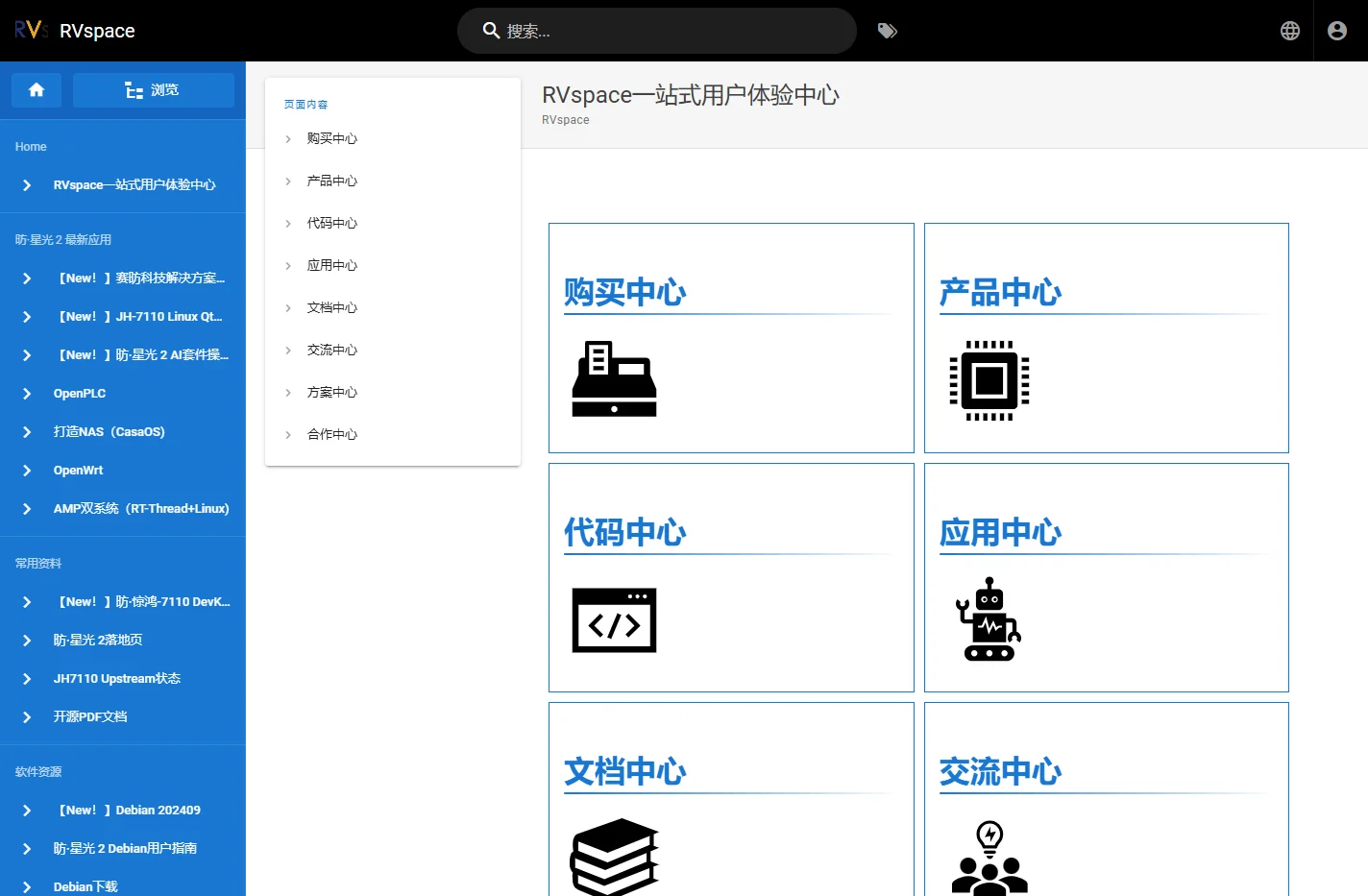Click chevron beside RVspace一站式用户体验中心
Viewport: 1368px width, 896px height.
pyautogui.click(x=27, y=185)
